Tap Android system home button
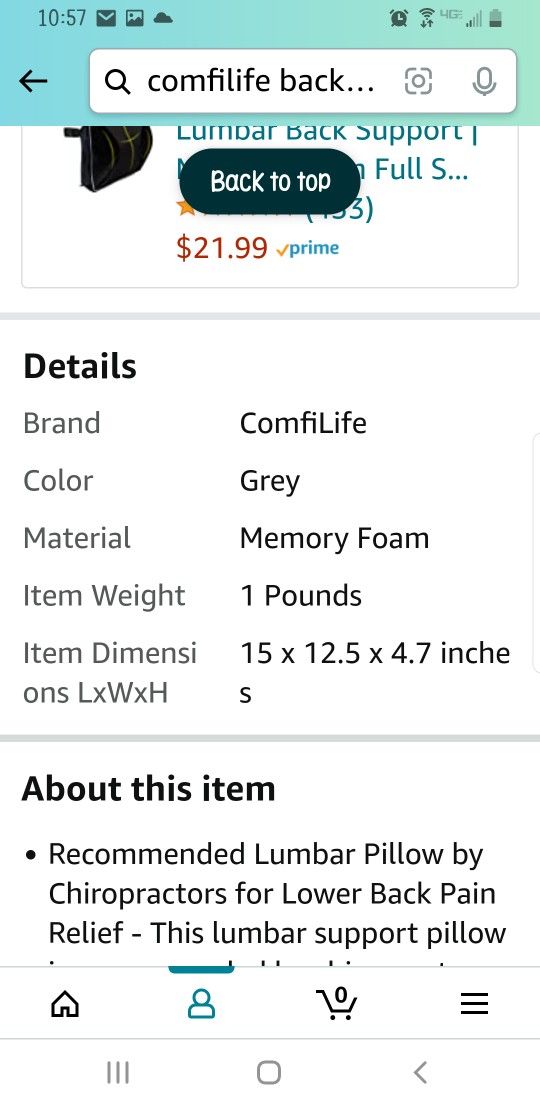540x1110 pixels. [269, 1072]
